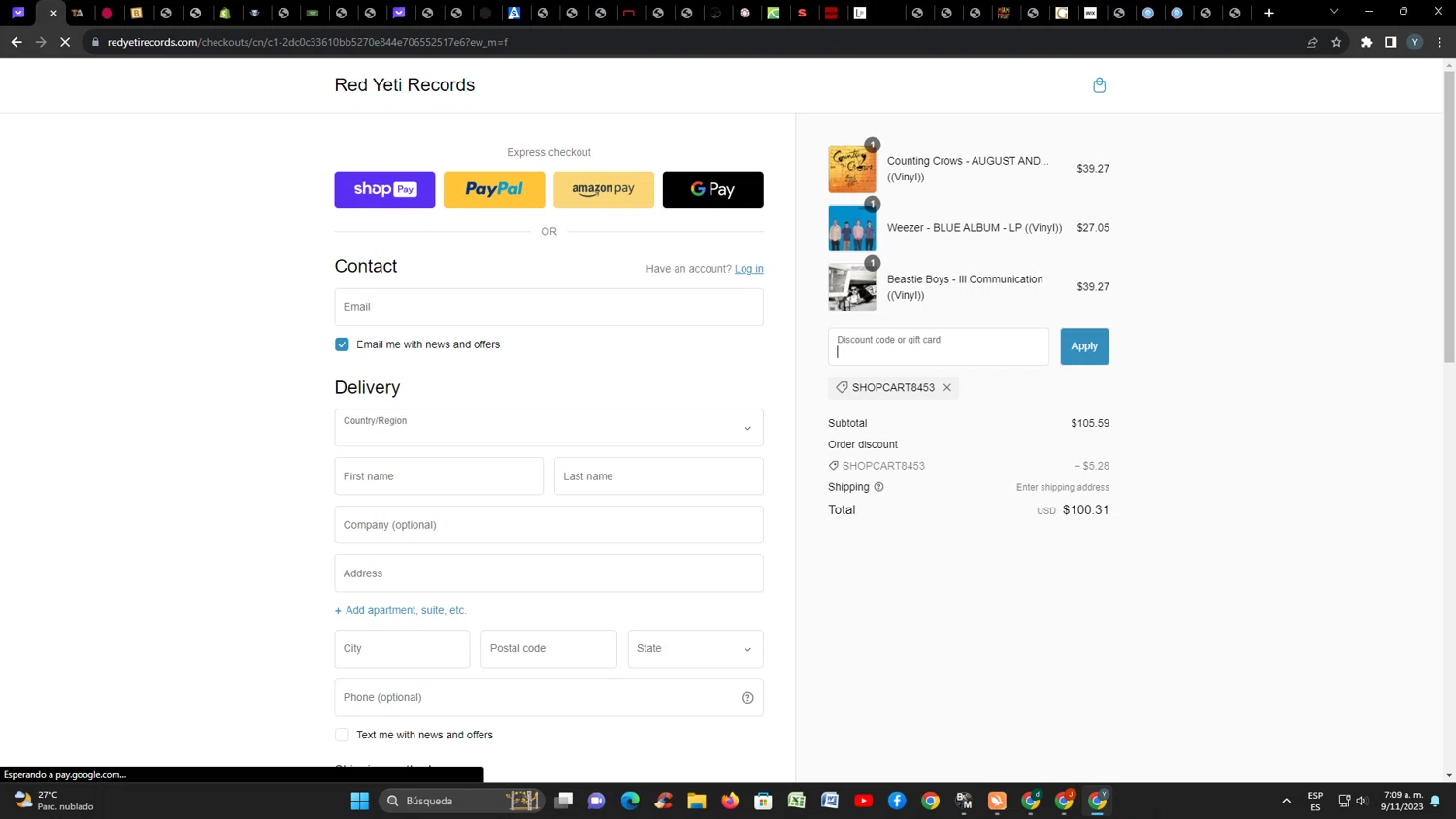Open the shopping bag cart icon
The image size is (1456, 819).
1099,85
